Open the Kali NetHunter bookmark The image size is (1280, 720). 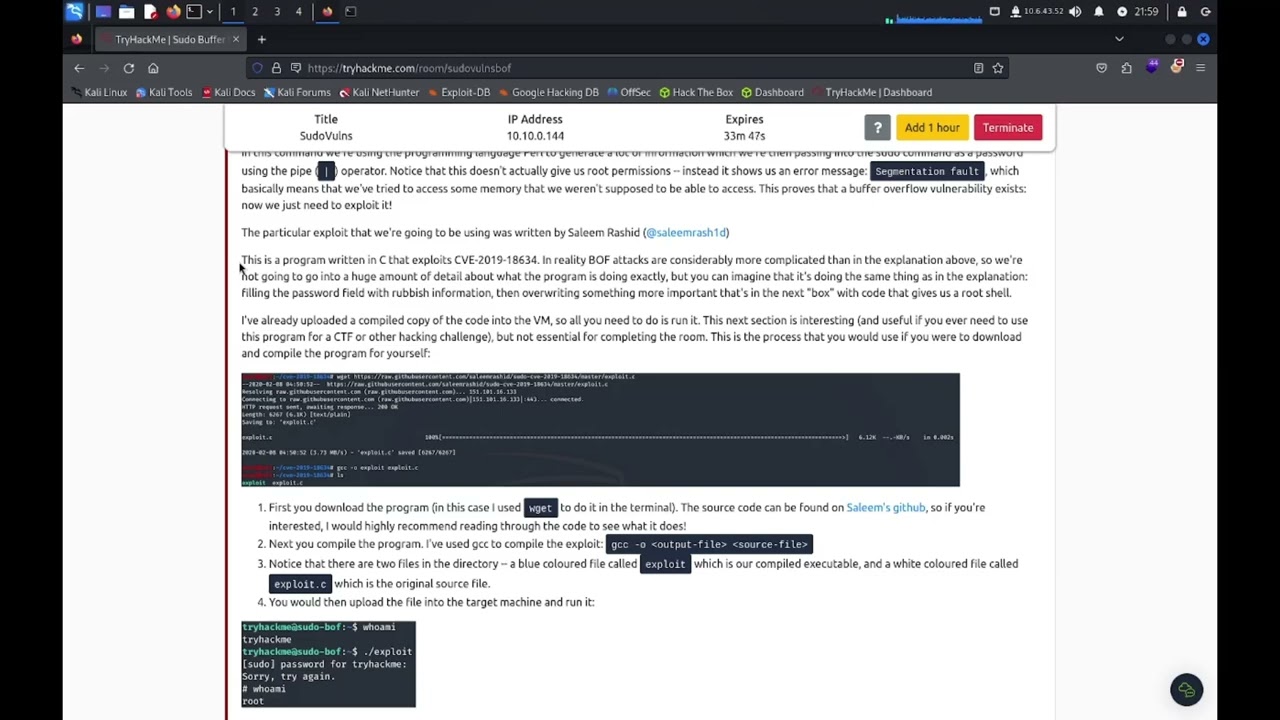click(379, 92)
